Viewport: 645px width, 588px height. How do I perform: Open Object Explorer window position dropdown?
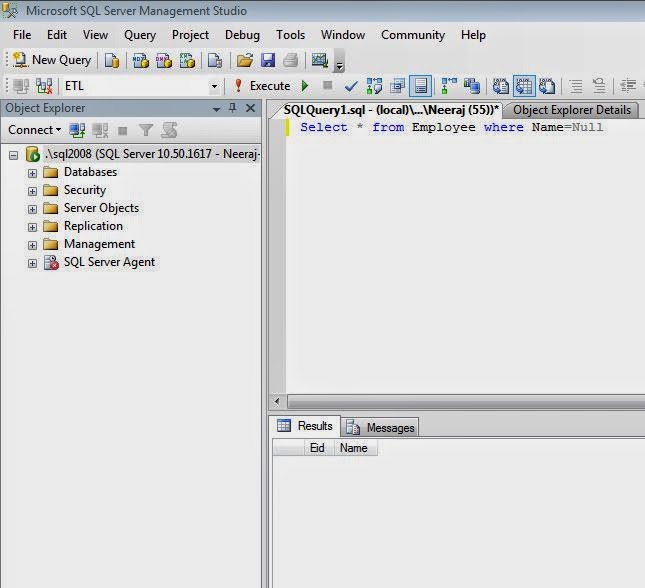(x=216, y=109)
